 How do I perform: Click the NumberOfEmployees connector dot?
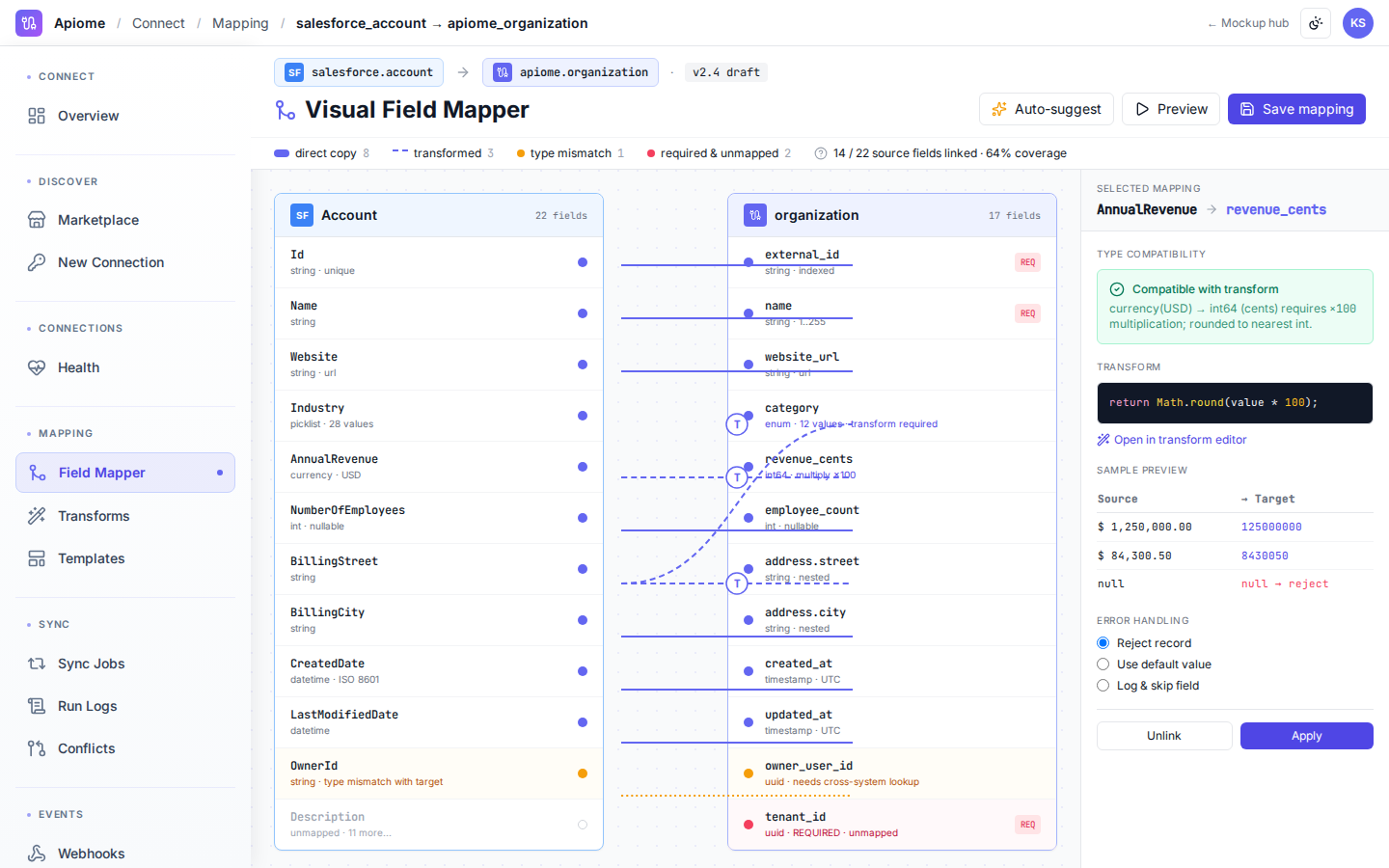pos(583,518)
